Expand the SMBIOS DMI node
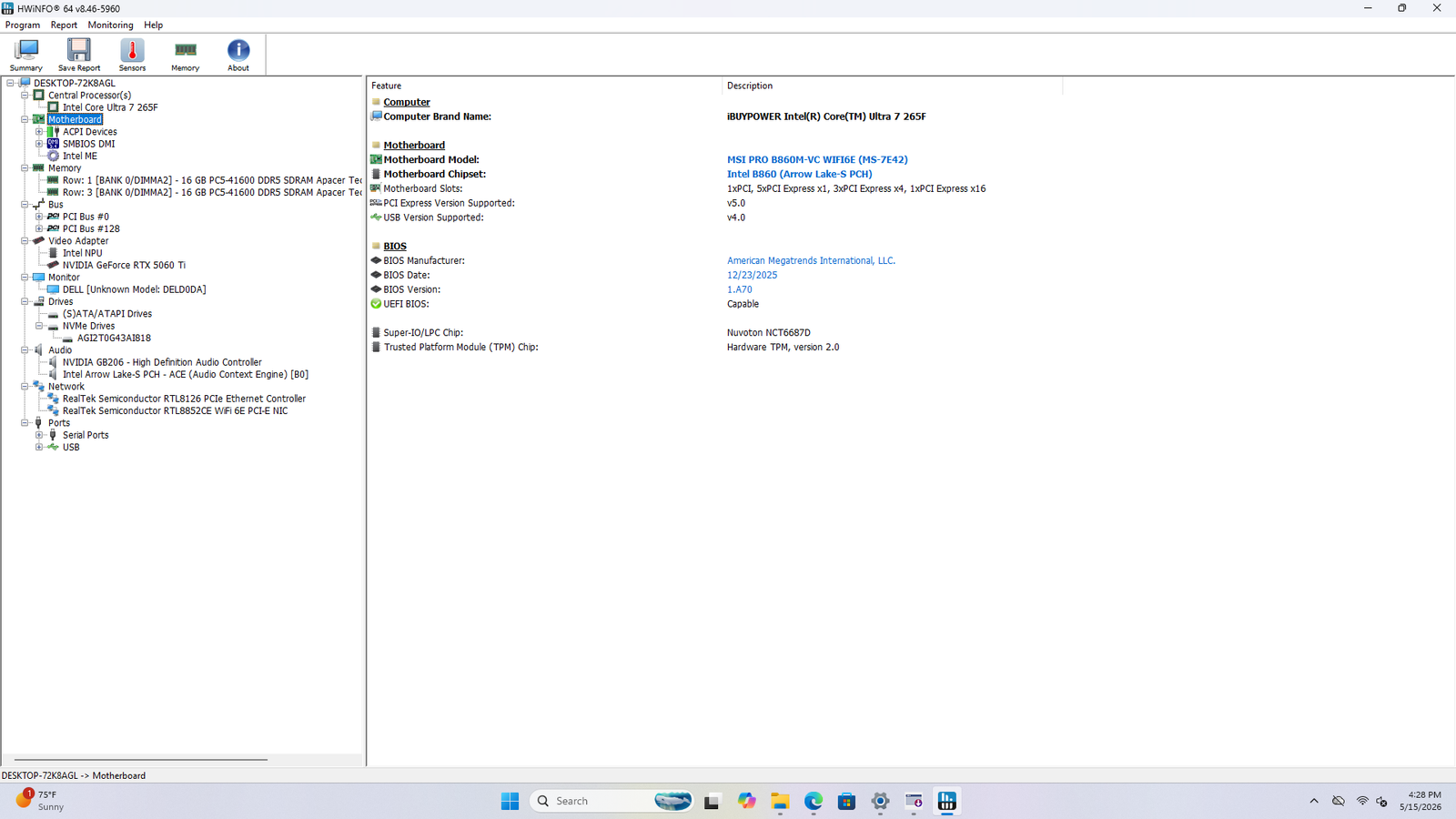The image size is (1456, 819). coord(39,144)
